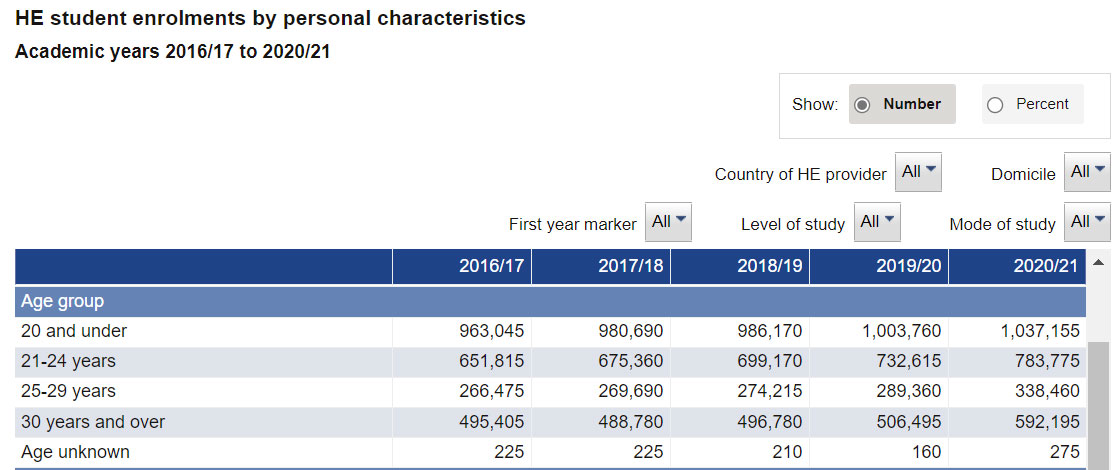
Task: Select the '25-29 years' row label
Action: [68, 391]
